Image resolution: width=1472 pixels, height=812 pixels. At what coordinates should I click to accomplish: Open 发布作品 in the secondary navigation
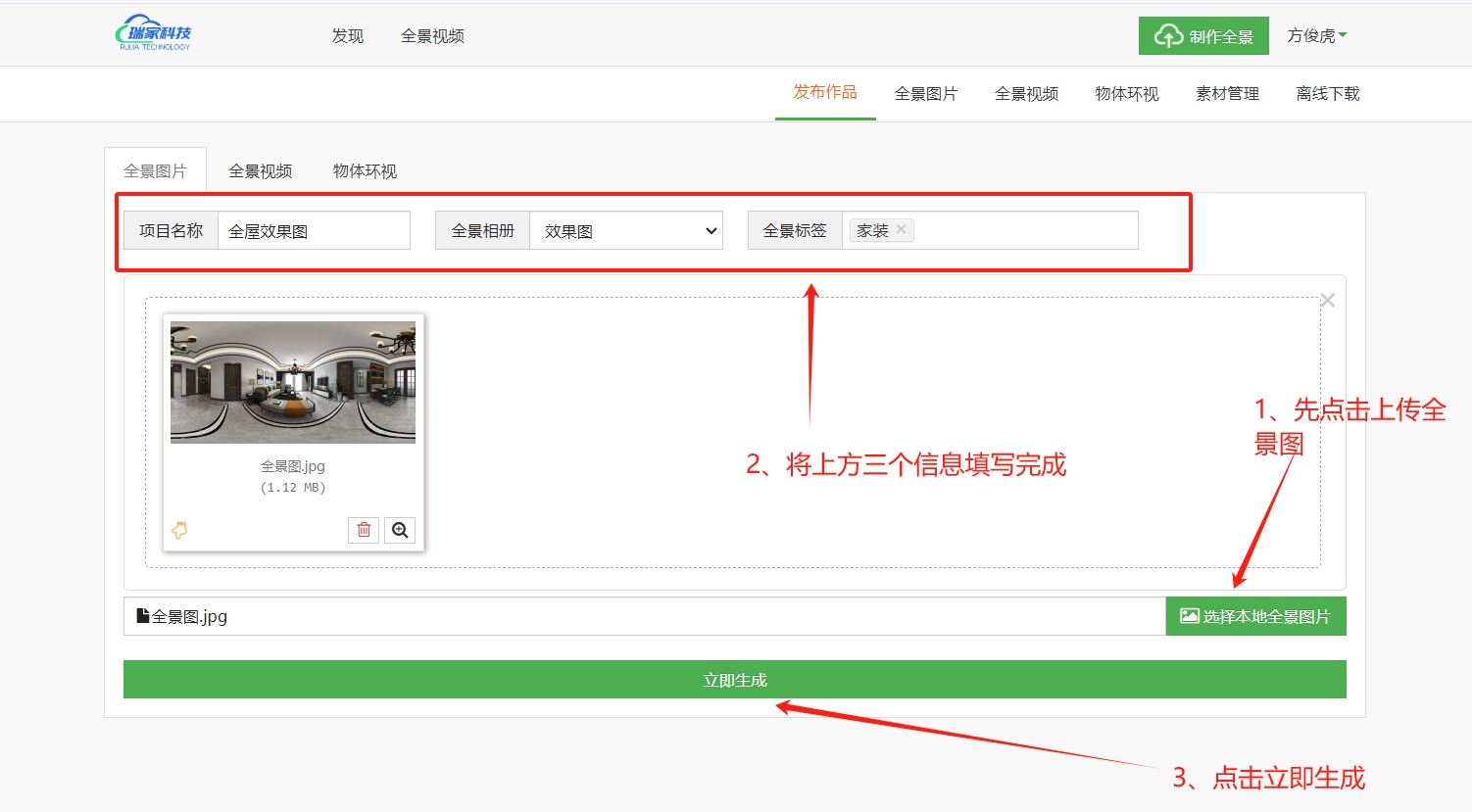[x=824, y=92]
